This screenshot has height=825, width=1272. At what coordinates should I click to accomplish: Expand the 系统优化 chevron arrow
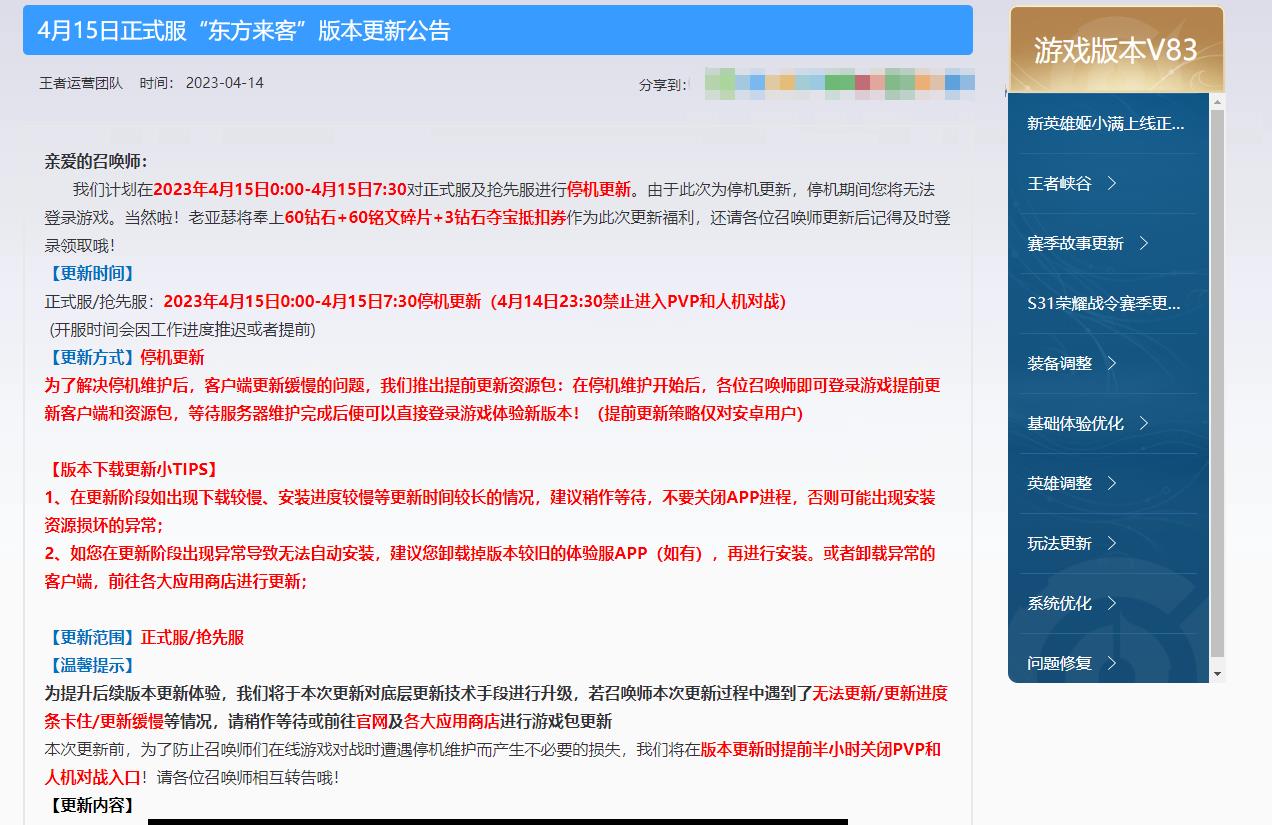[1111, 603]
